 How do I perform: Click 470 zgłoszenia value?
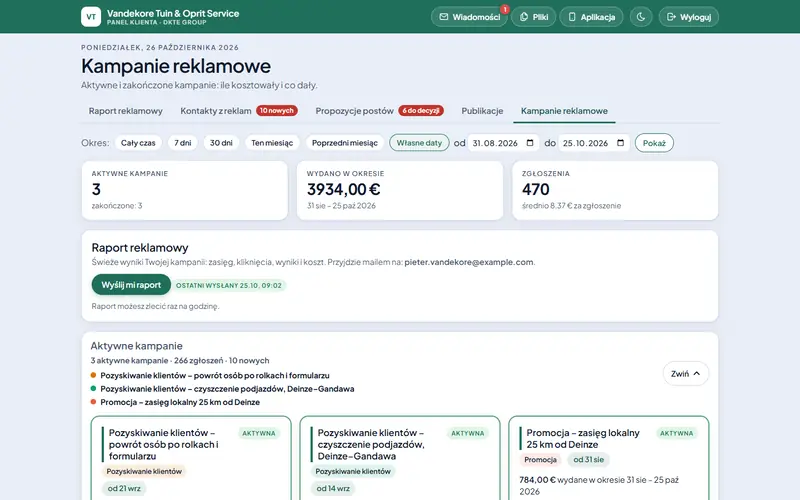point(536,189)
